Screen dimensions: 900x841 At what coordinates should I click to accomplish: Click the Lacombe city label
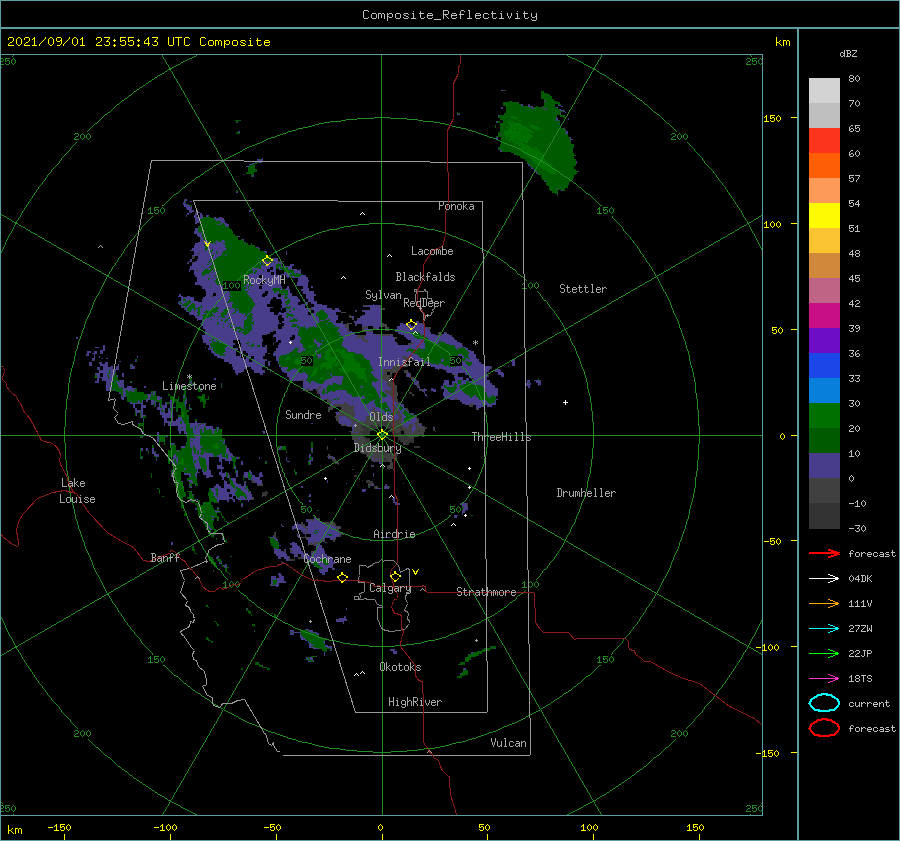pos(432,251)
